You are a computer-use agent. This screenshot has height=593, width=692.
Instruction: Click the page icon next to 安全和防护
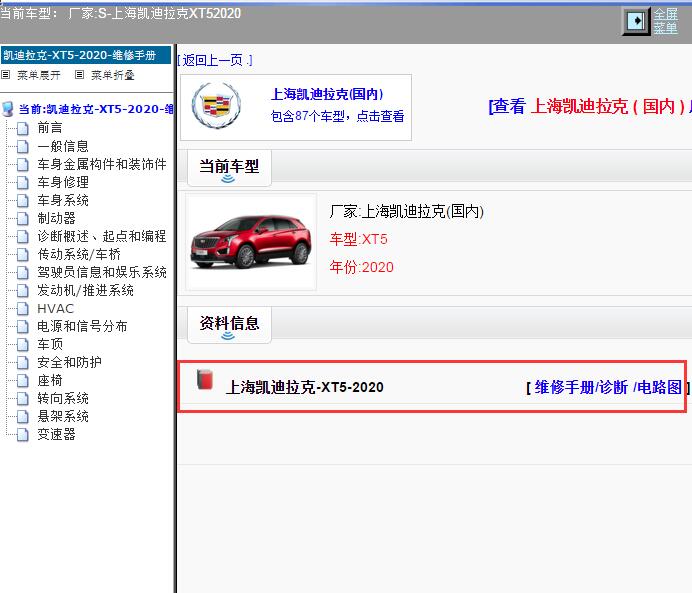23,363
